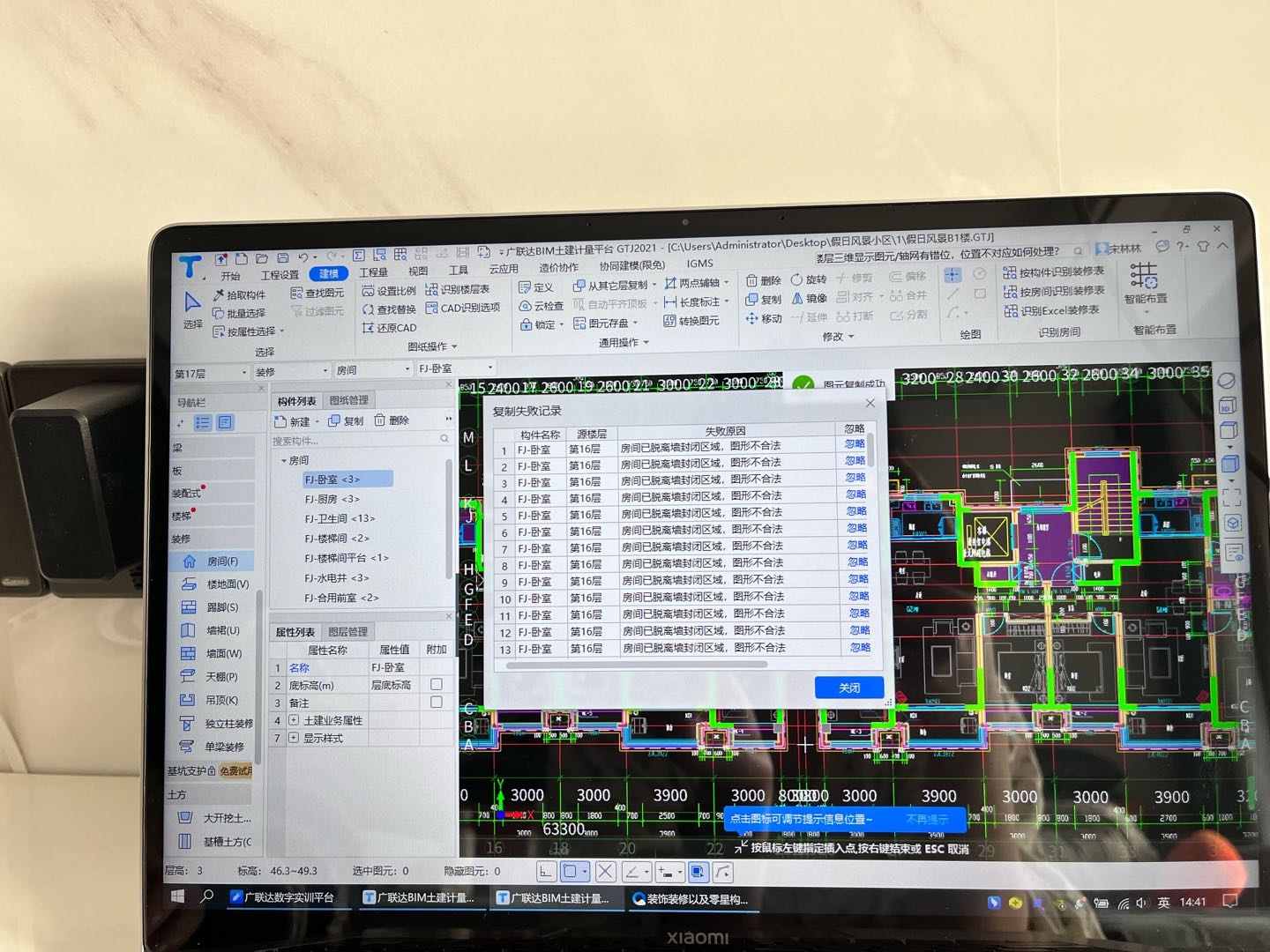Click the dialog's horizontal scrollbar
Screen dimensions: 1270x952
[x=637, y=664]
